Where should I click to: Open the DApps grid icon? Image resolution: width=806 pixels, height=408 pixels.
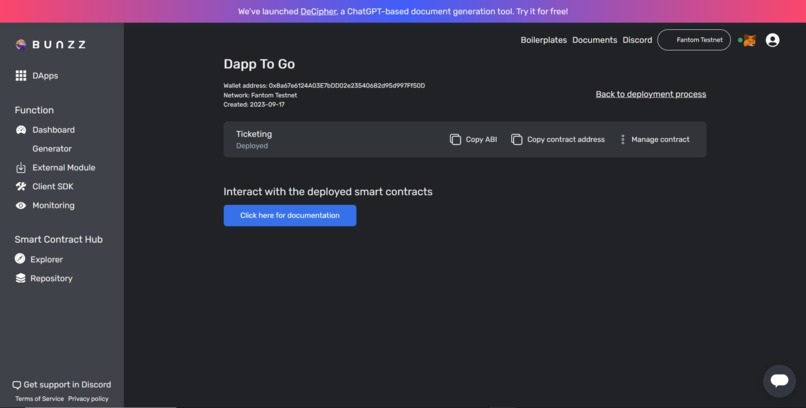(21, 76)
